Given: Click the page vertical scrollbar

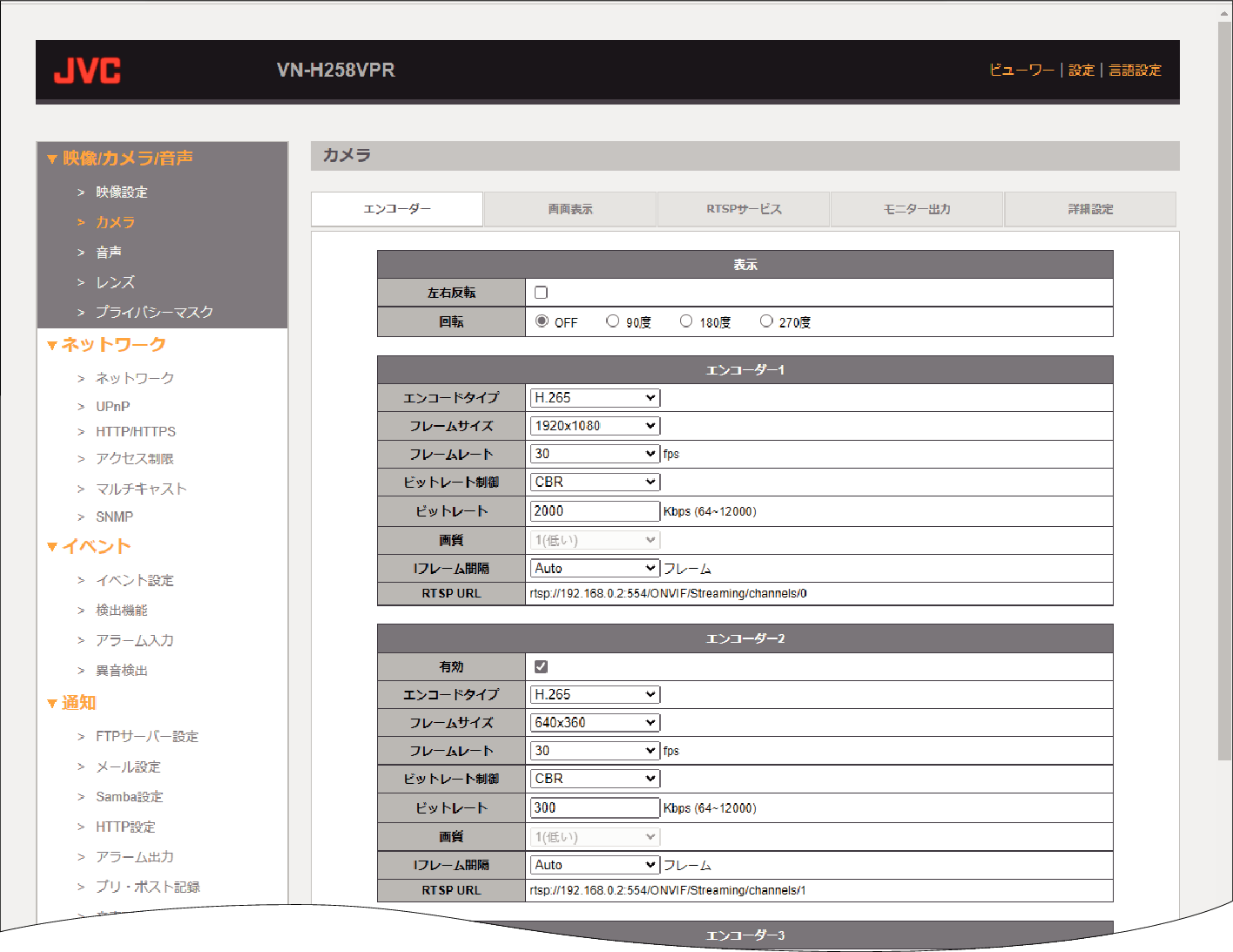Looking at the screenshot, I should coord(1224,392).
